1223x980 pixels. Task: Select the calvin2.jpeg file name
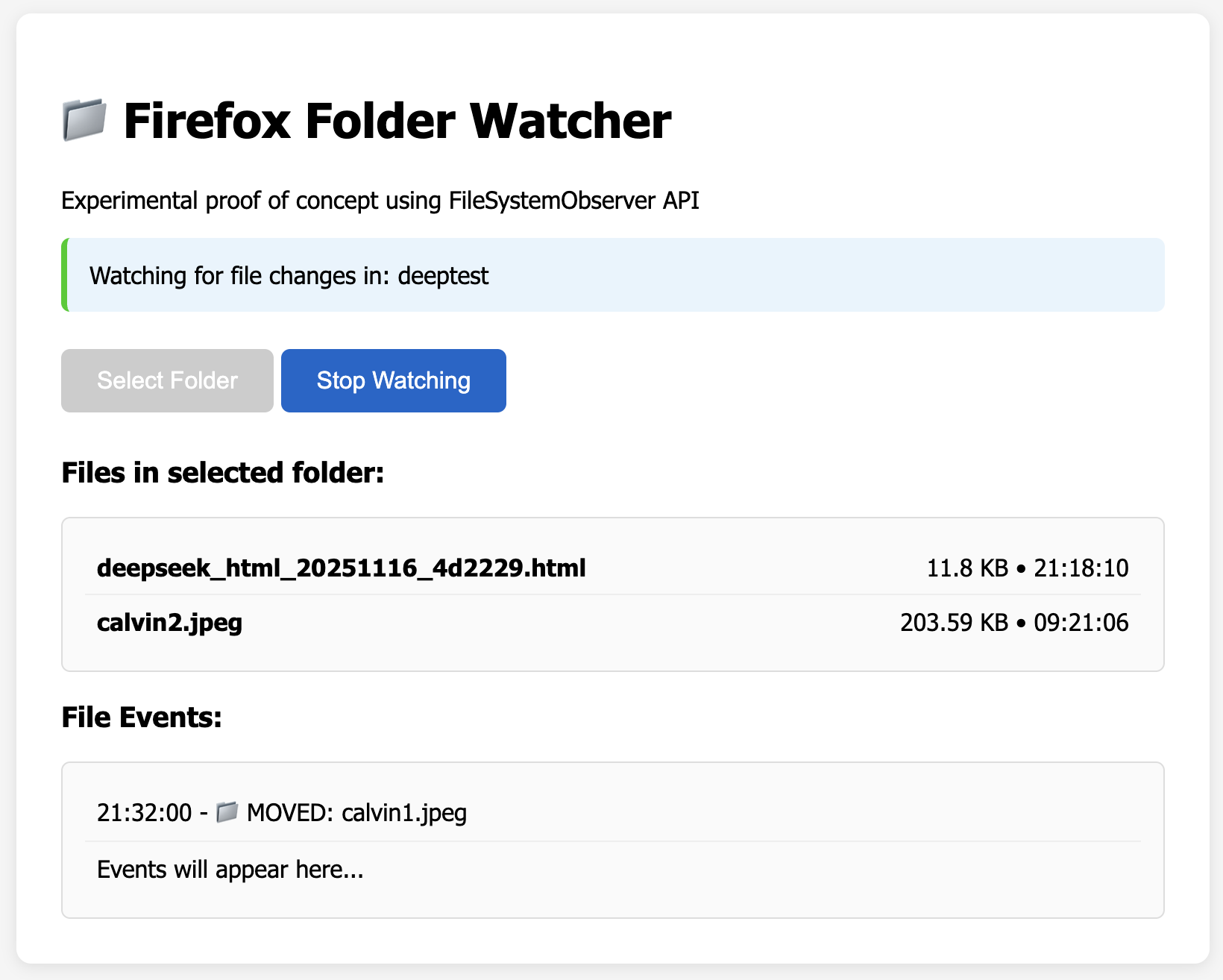(169, 622)
